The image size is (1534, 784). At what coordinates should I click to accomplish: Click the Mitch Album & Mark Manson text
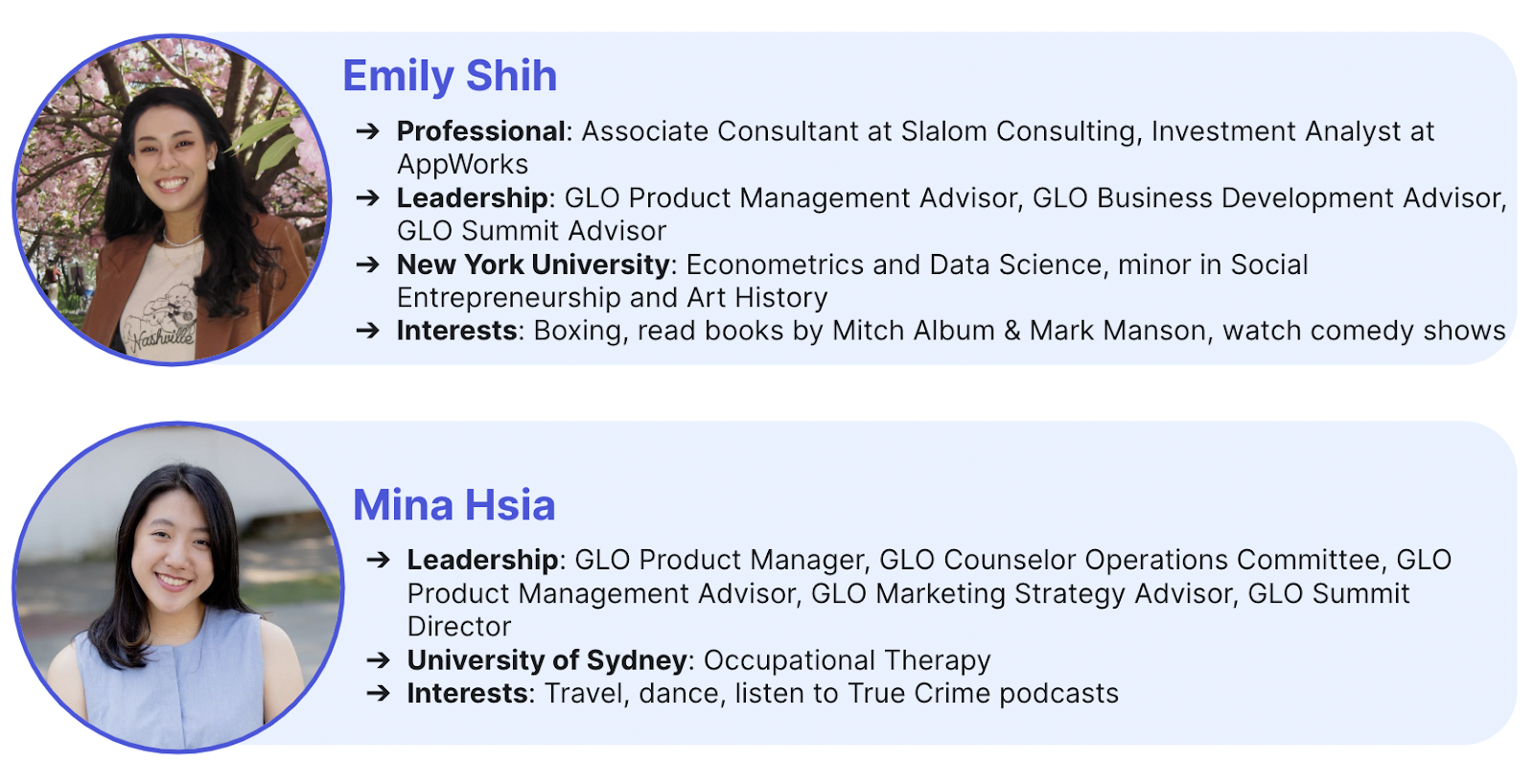point(1019,331)
